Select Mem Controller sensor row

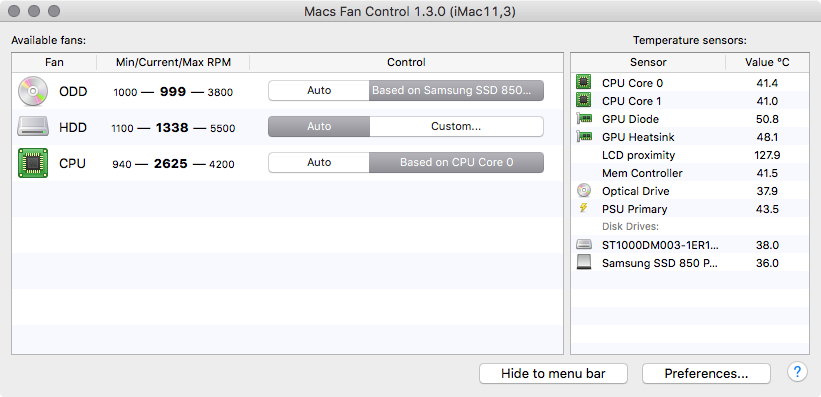[690, 172]
